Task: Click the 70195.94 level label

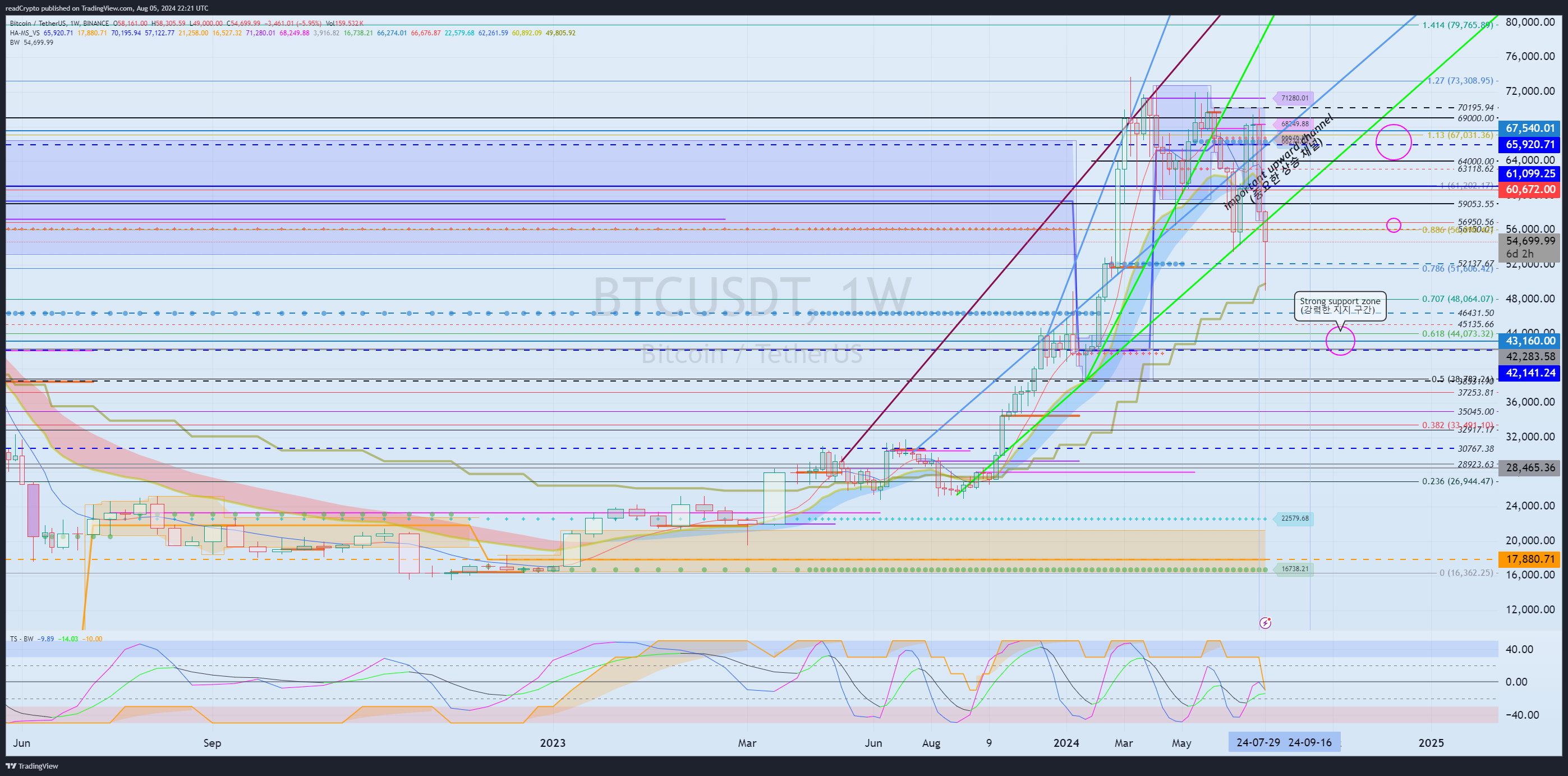Action: (1475, 108)
